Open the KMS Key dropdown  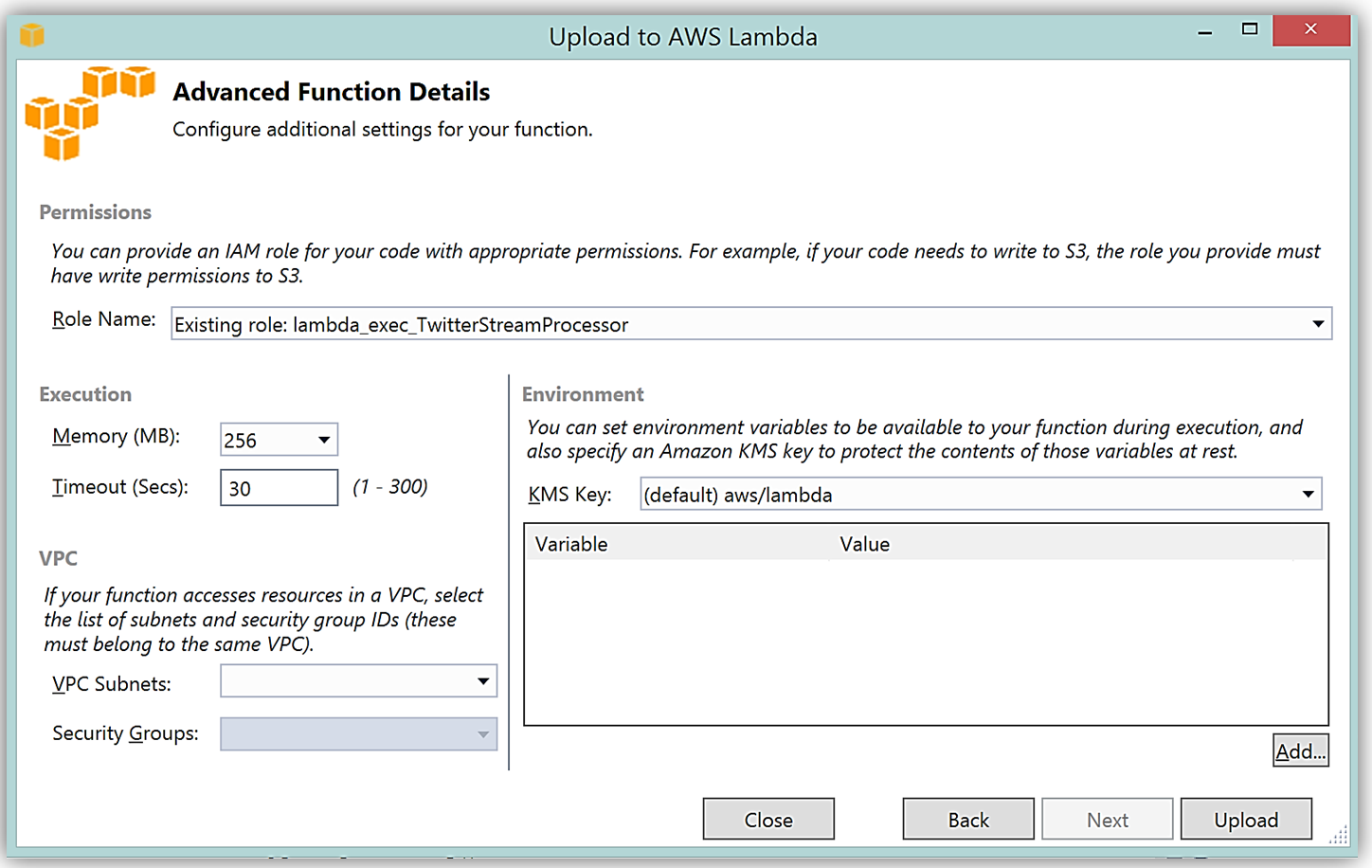(1308, 494)
